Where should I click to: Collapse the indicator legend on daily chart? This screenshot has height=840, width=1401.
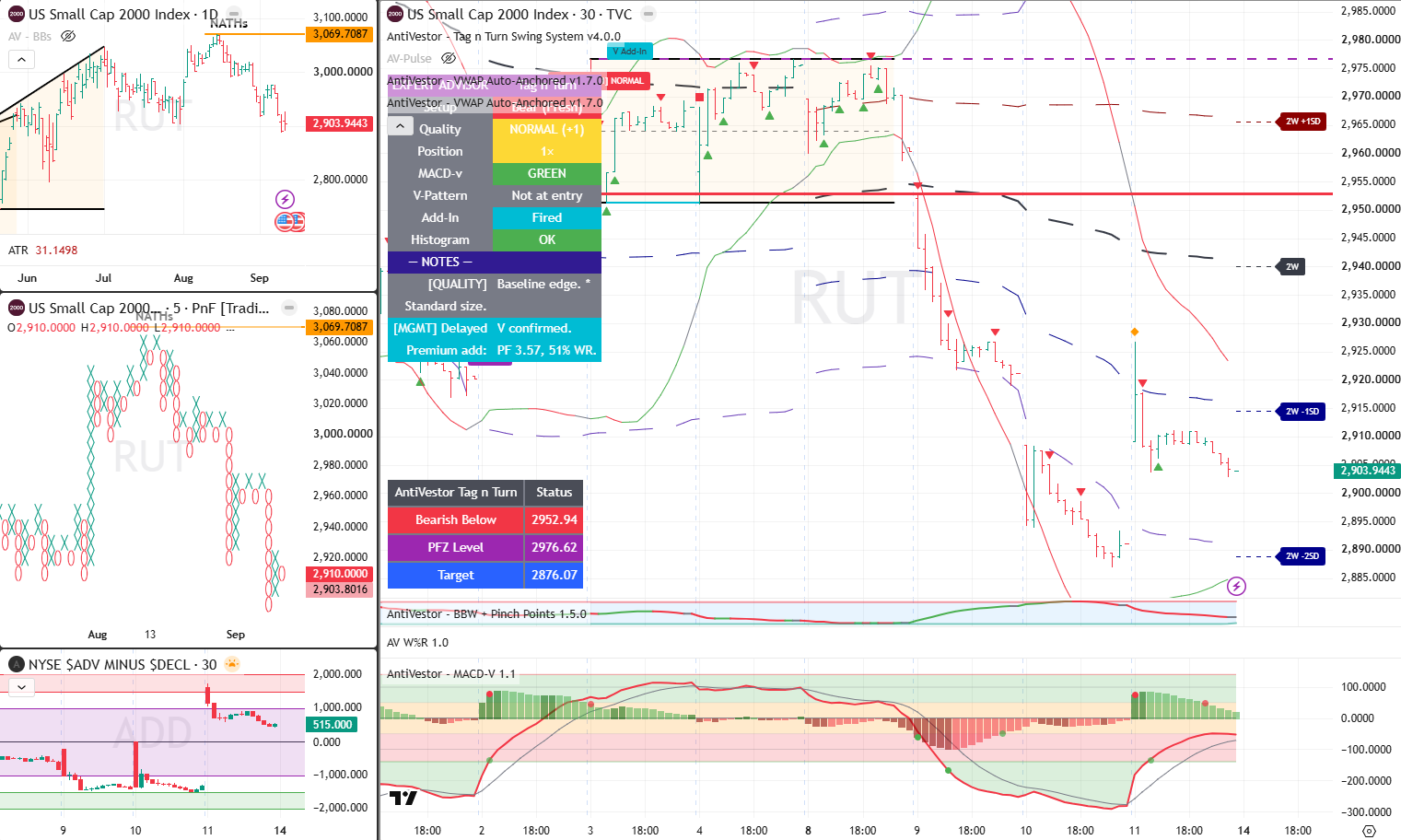21,59
